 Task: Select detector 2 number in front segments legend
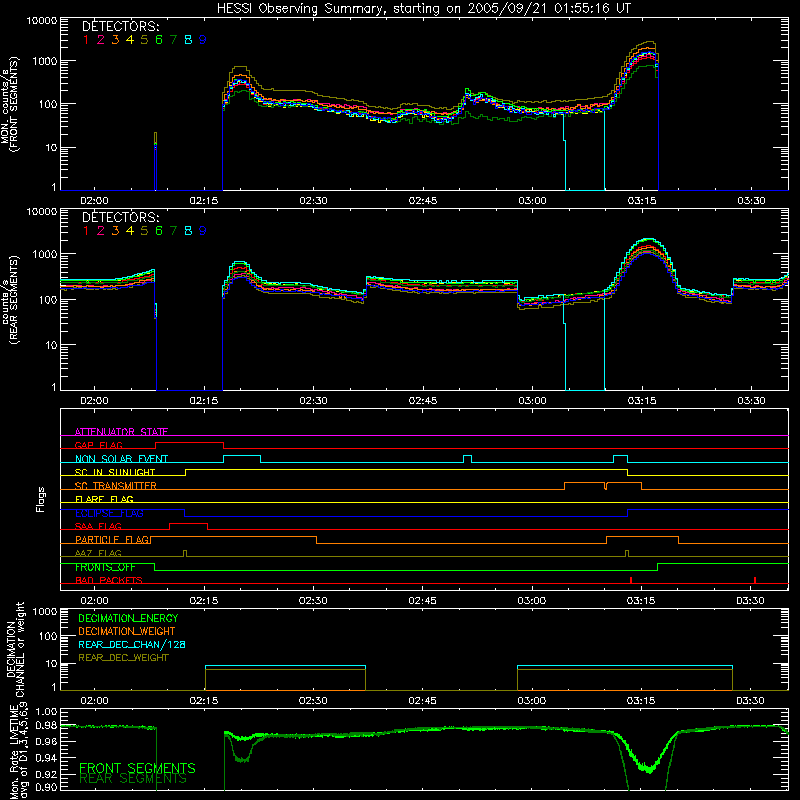[101, 40]
